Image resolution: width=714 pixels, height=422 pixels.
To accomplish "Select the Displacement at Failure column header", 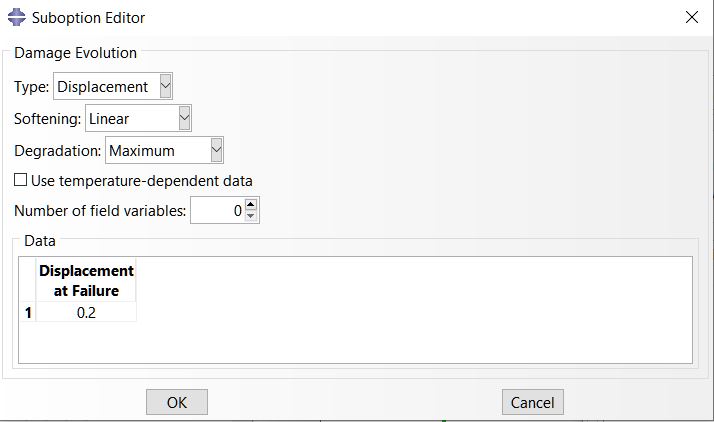I will tap(86, 281).
